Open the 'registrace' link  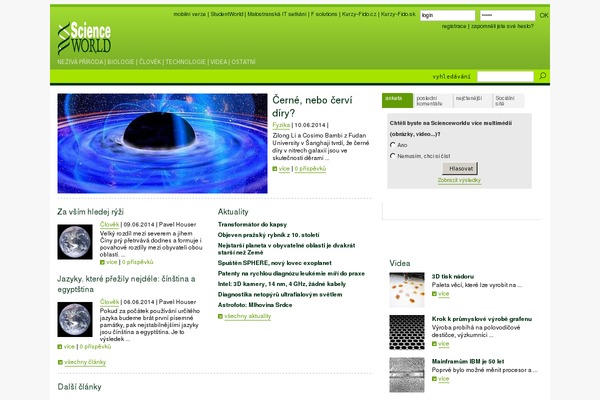454,26
